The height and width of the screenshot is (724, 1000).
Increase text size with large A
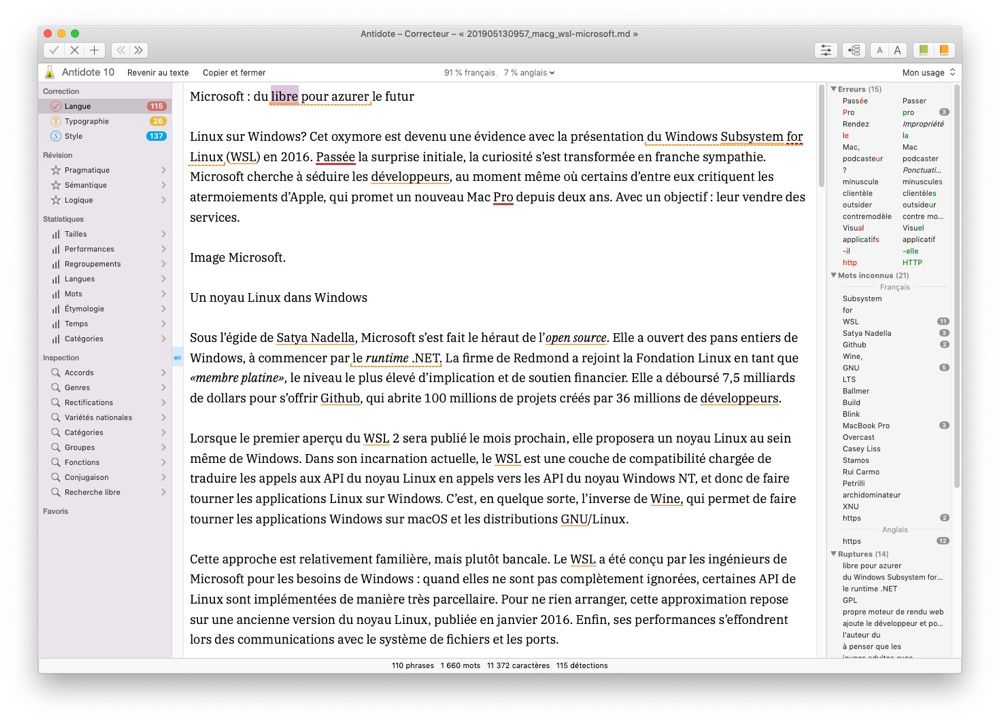click(897, 50)
